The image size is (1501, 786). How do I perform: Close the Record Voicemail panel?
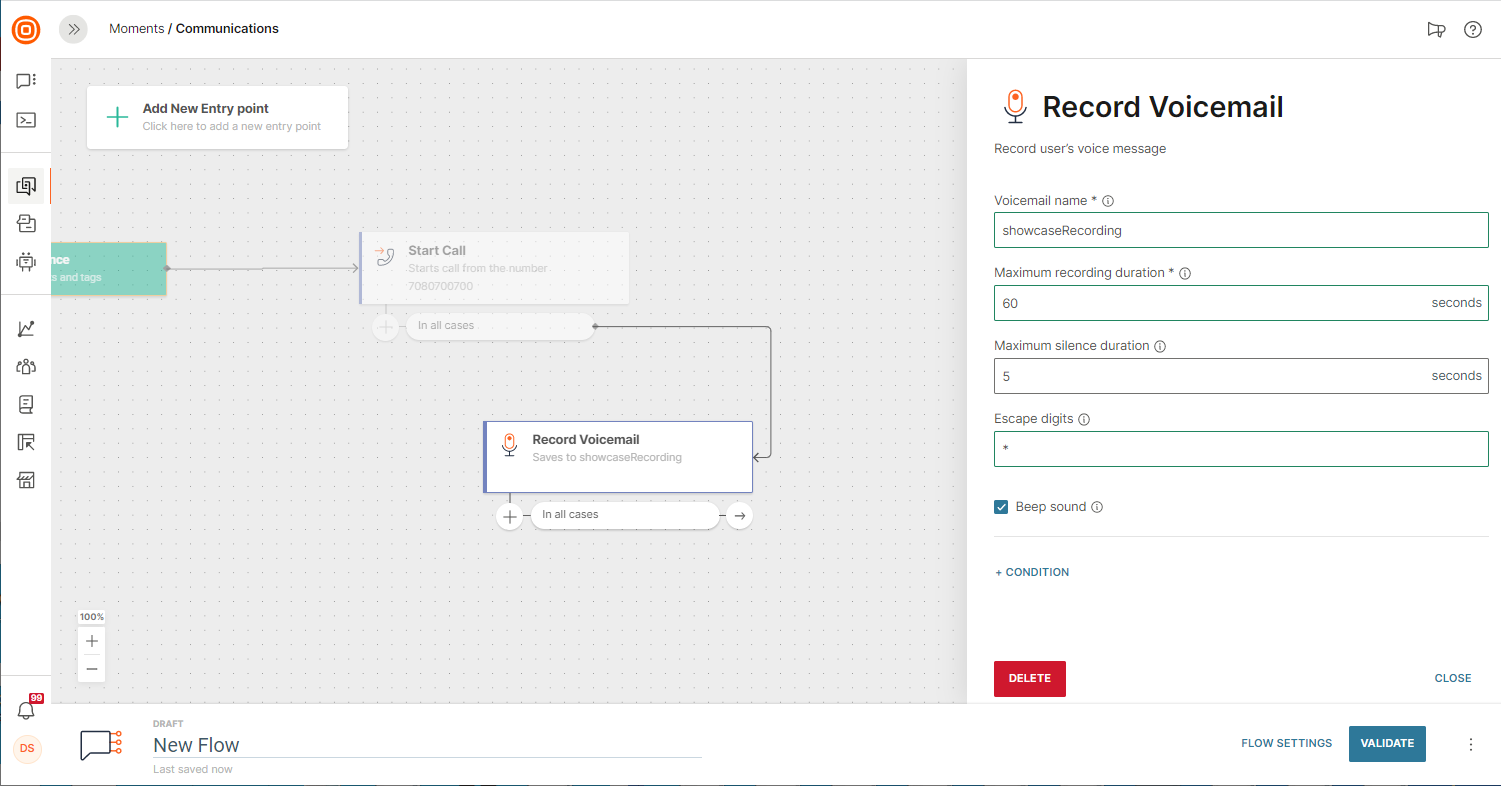coord(1452,678)
